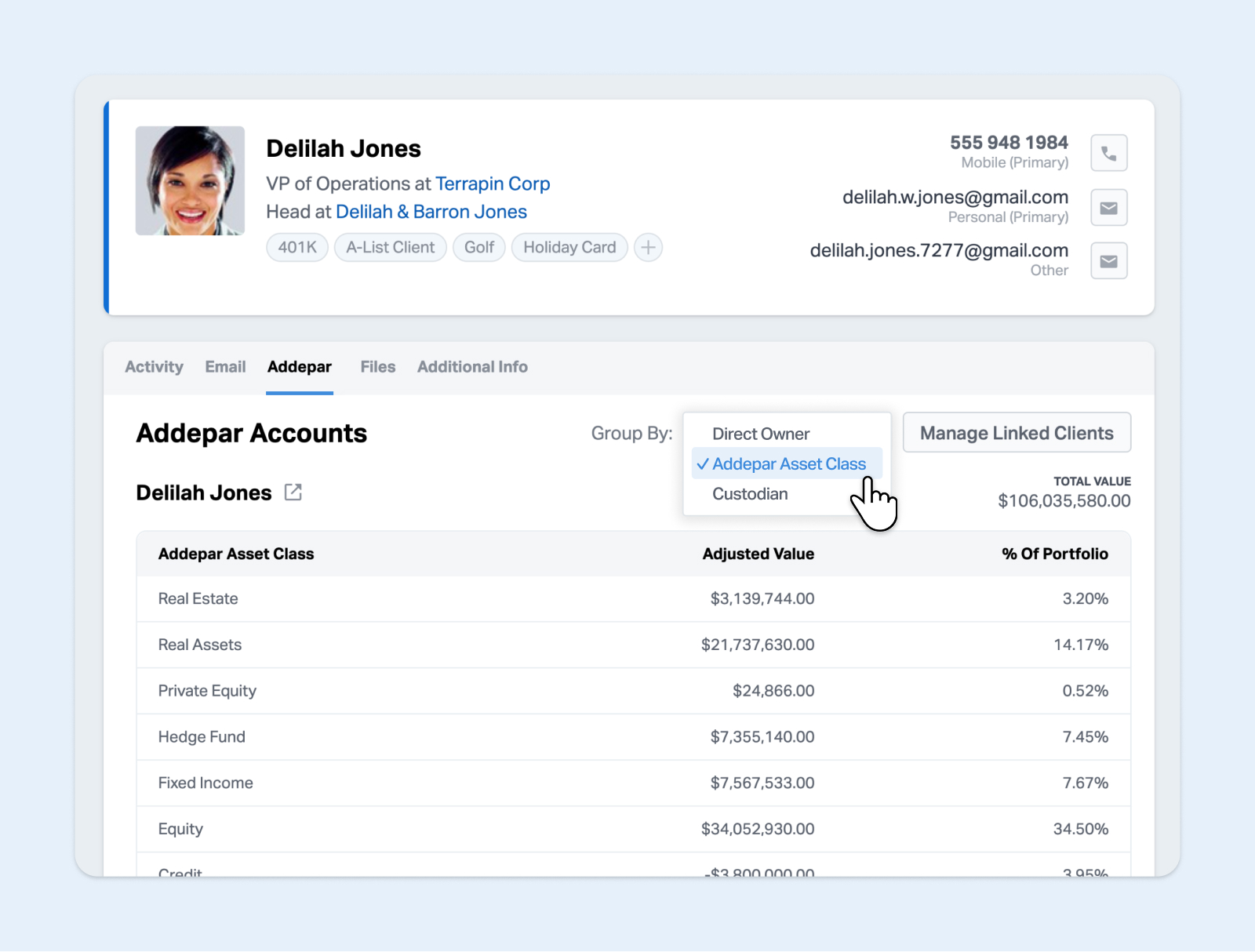Click the email icon for delilah.jones.7277@gmail.com
Viewport: 1255px width, 952px height.
[x=1108, y=261]
